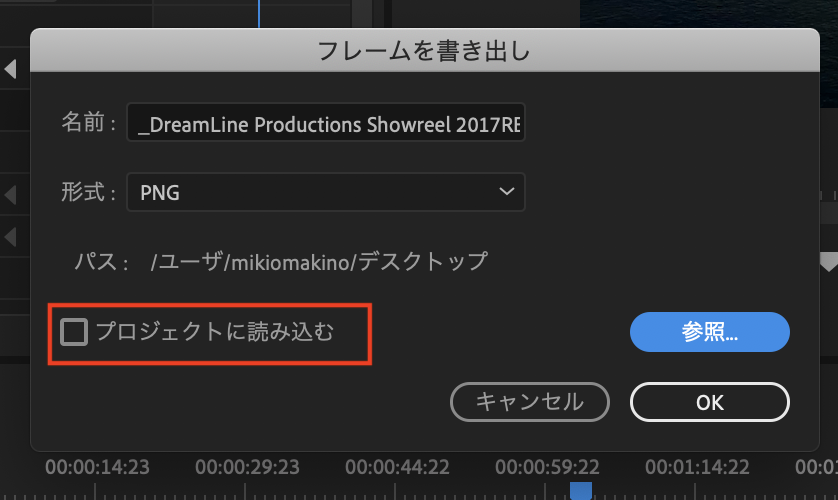Click the lower dimmed left-pointing triangle
This screenshot has height=500, width=838.
[11, 237]
